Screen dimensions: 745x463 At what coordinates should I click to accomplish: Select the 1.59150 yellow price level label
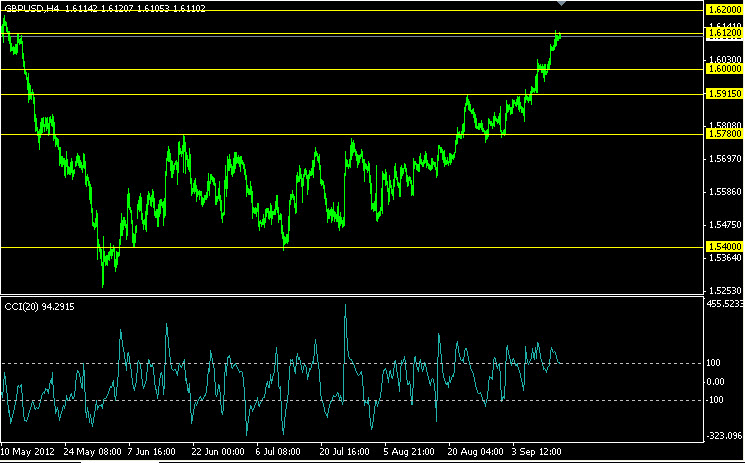coord(725,94)
